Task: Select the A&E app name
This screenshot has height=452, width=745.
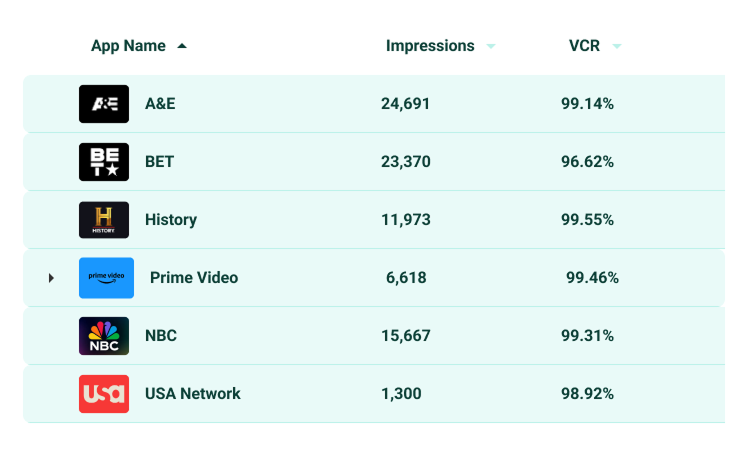Action: click(x=160, y=104)
